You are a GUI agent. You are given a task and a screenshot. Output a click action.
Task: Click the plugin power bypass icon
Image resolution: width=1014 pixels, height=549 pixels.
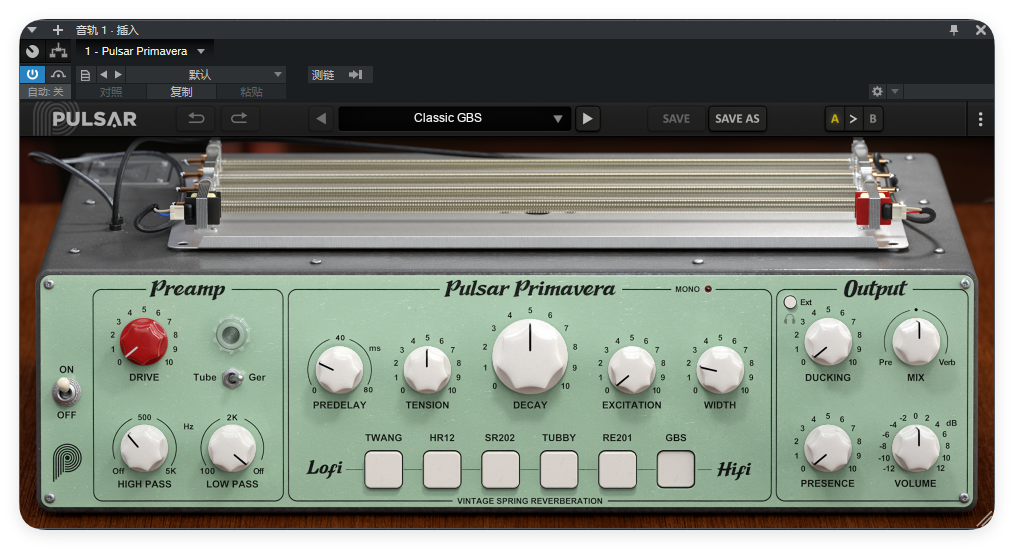coord(32,74)
